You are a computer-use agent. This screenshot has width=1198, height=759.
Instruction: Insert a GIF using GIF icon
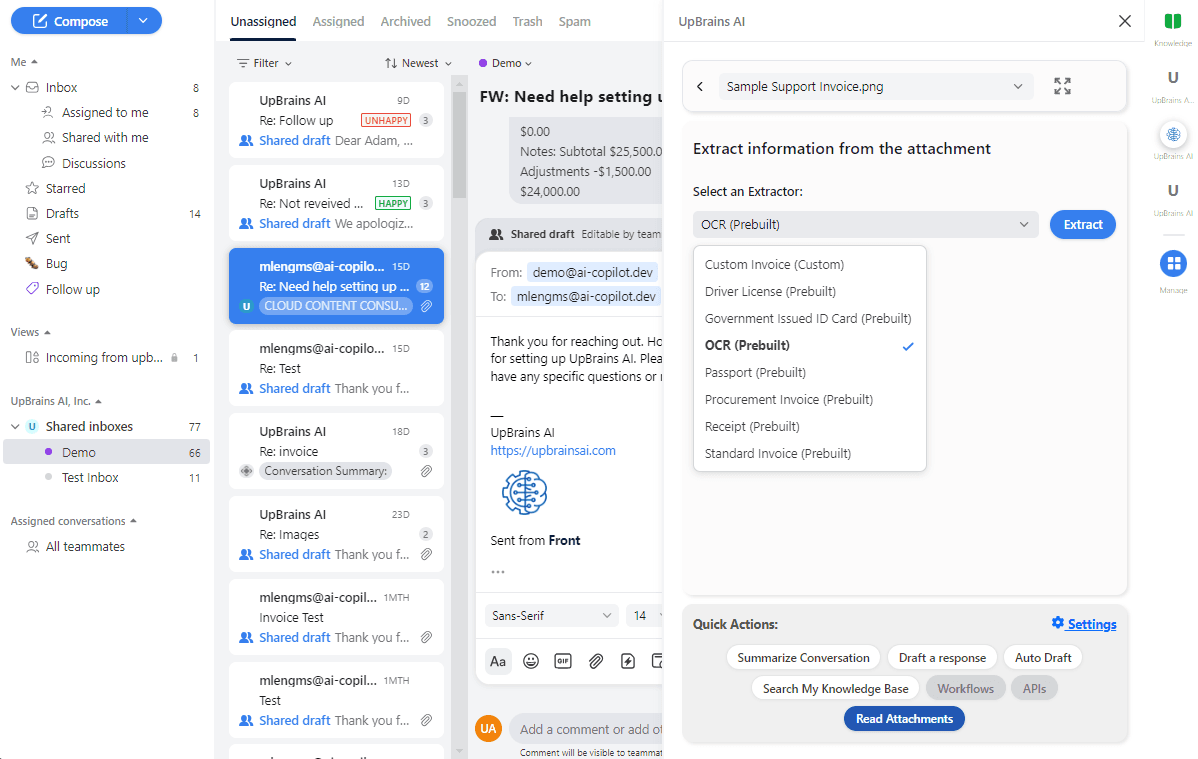coord(563,661)
